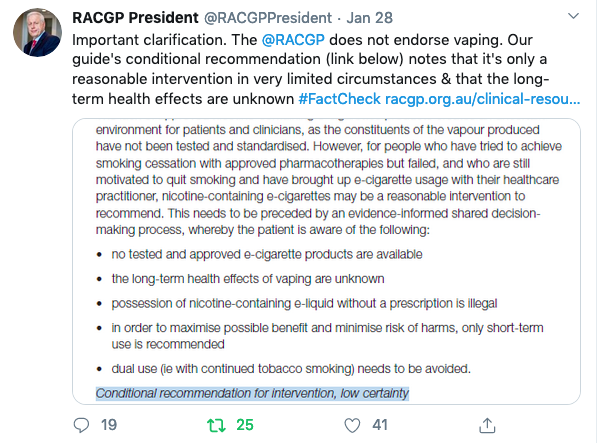This screenshot has height=443, width=600.
Task: Like the tweet with the heart icon
Action: tap(350, 425)
